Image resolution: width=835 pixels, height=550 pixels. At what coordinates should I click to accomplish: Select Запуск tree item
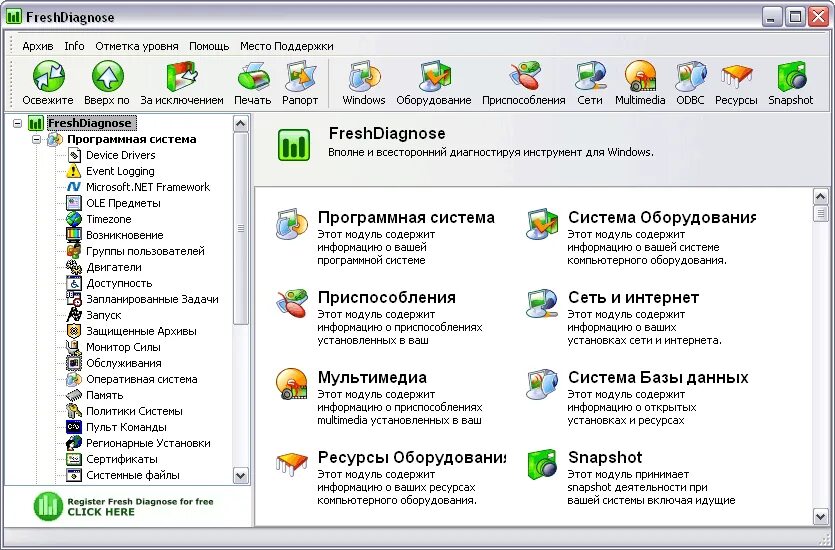(x=104, y=315)
